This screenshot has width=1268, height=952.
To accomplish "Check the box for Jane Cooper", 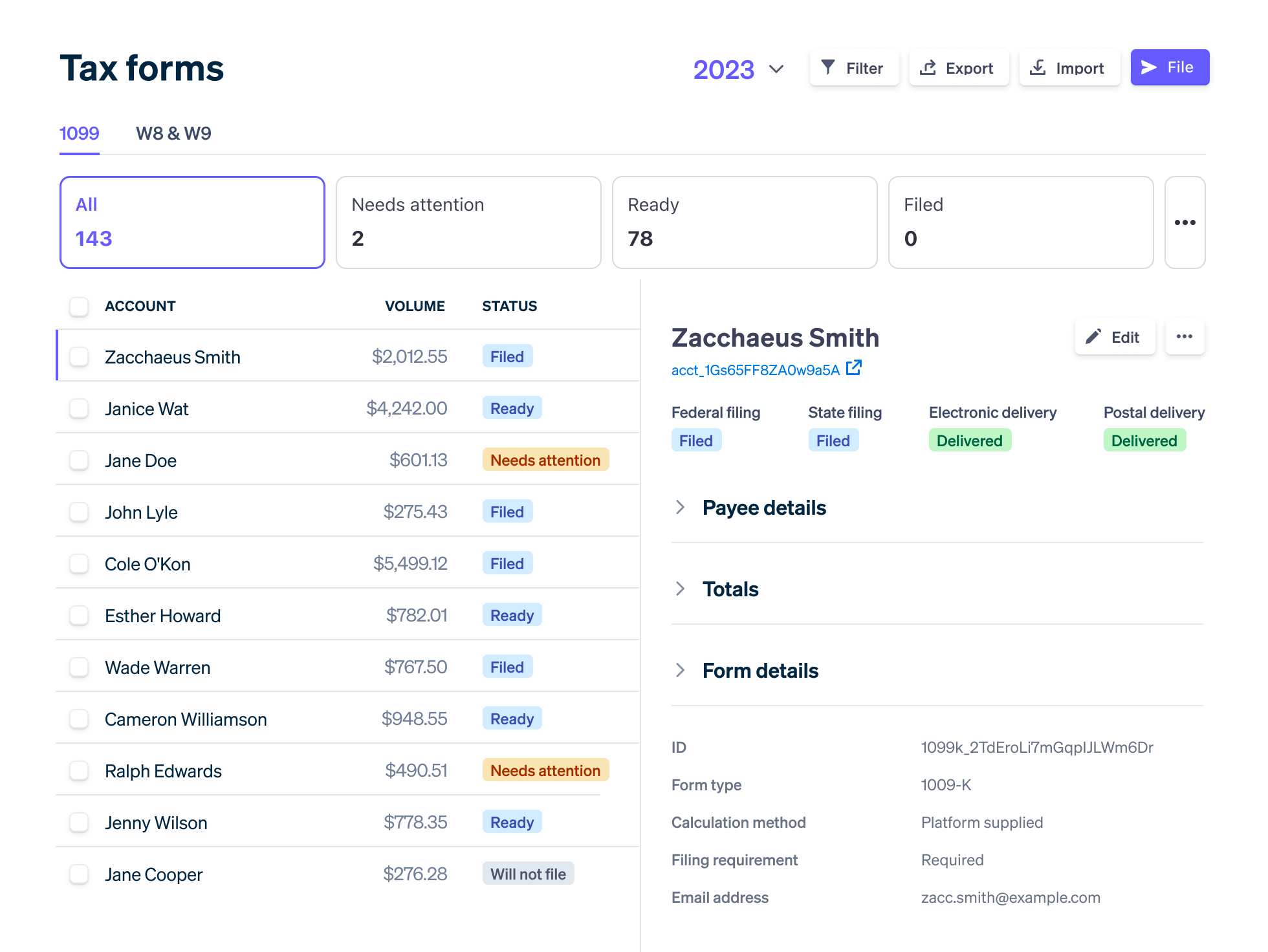I will pos(79,874).
